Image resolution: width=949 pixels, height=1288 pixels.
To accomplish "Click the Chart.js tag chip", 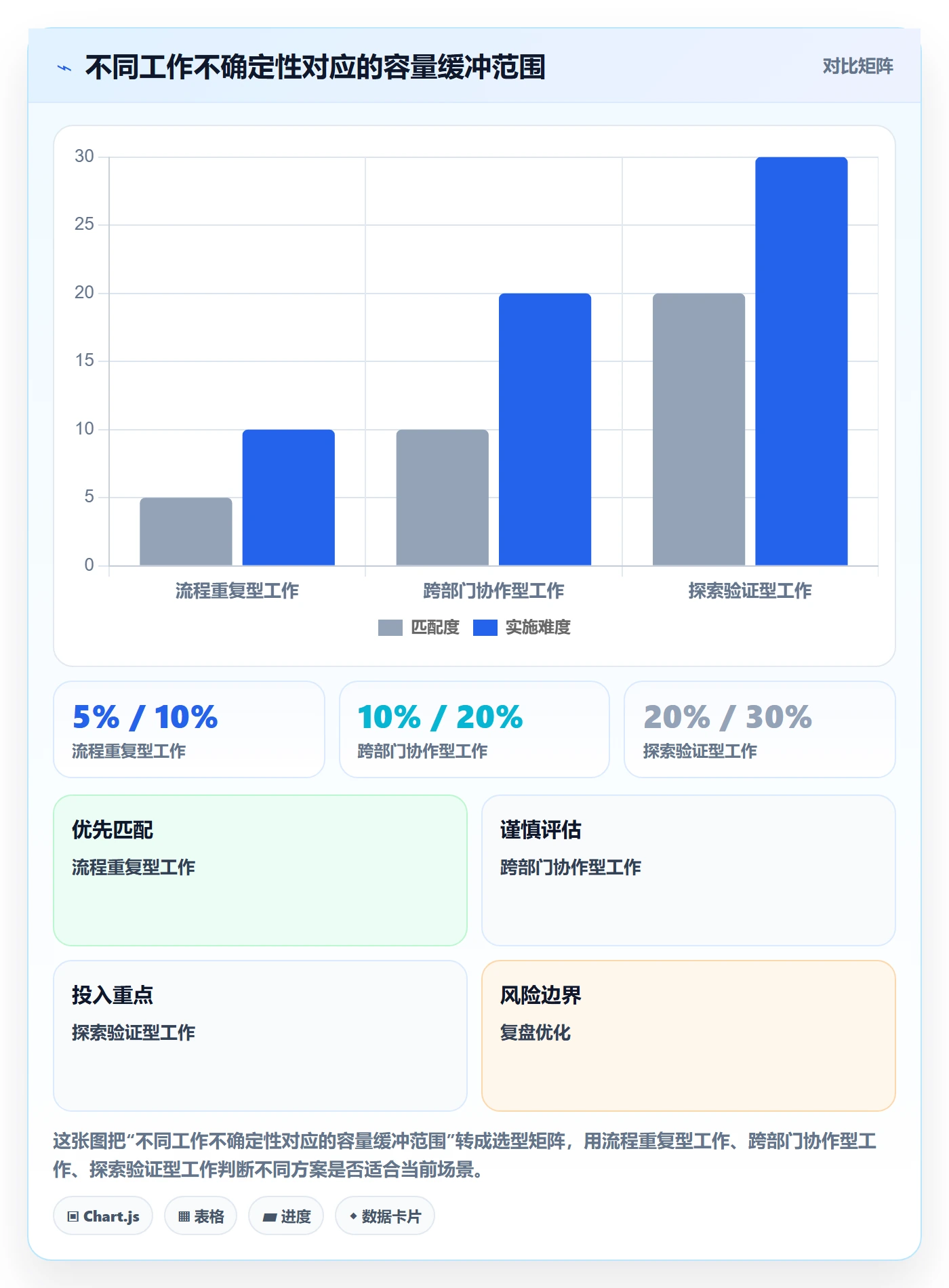I will click(103, 1216).
